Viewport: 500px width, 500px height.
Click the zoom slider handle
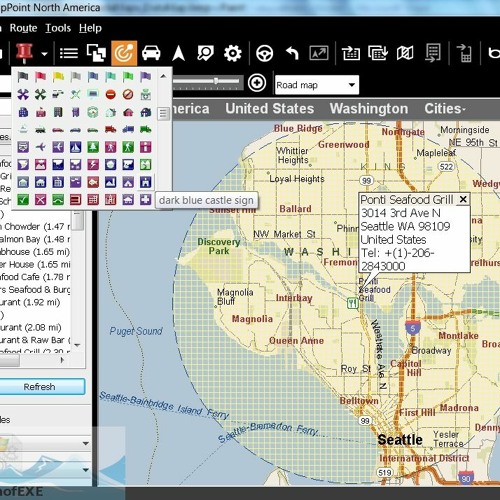216,81
